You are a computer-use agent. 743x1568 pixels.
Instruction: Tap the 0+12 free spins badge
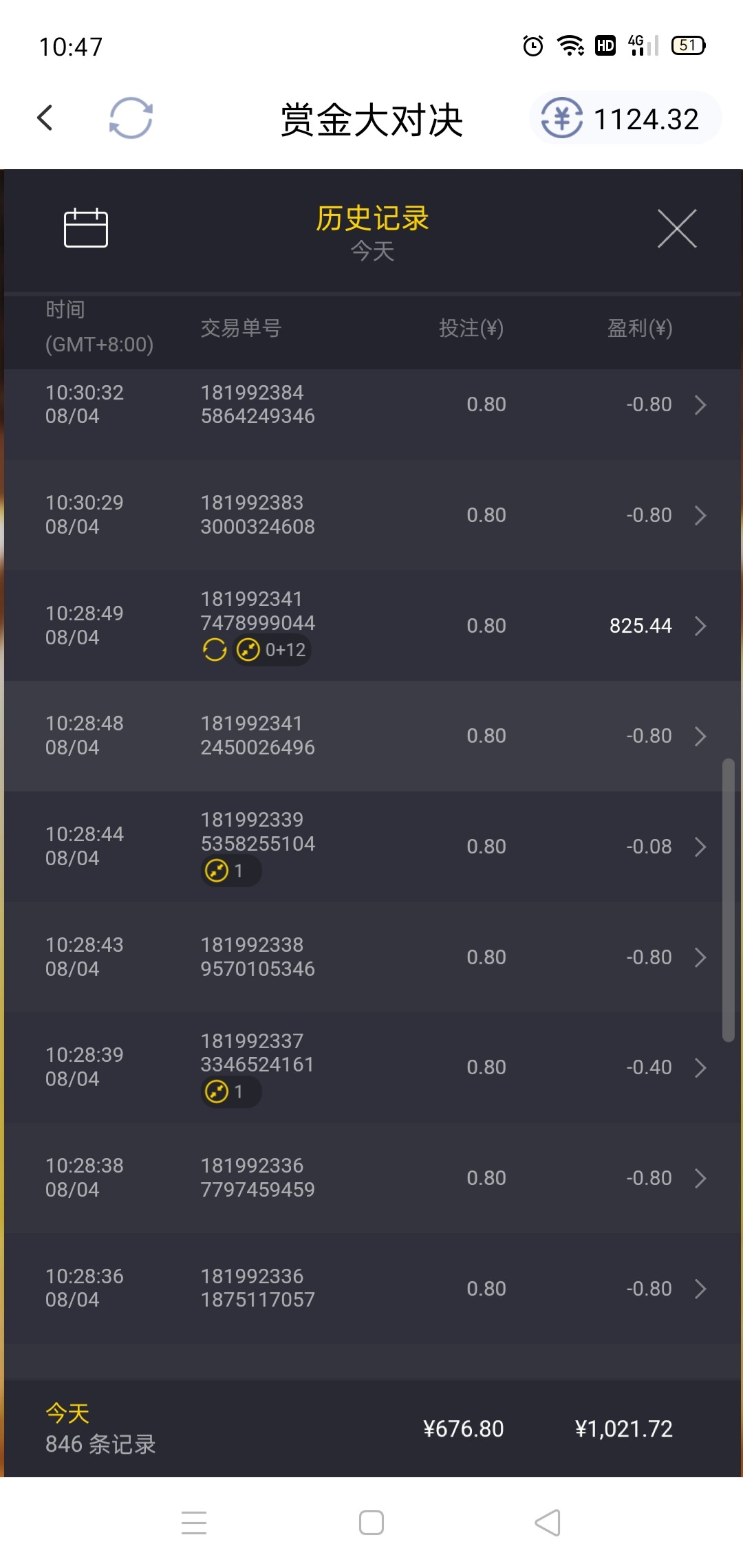tap(272, 649)
